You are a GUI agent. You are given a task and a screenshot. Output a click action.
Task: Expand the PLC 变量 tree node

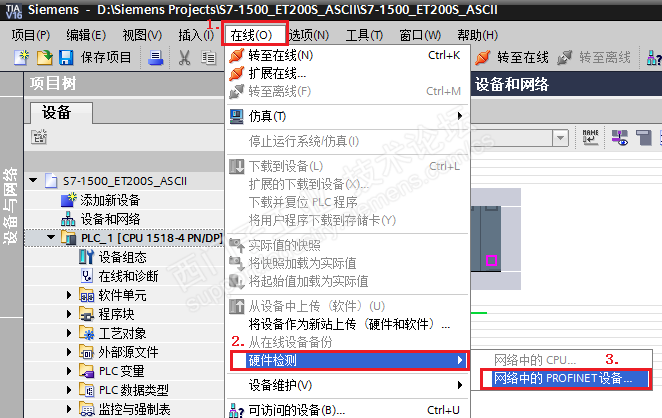coord(69,371)
